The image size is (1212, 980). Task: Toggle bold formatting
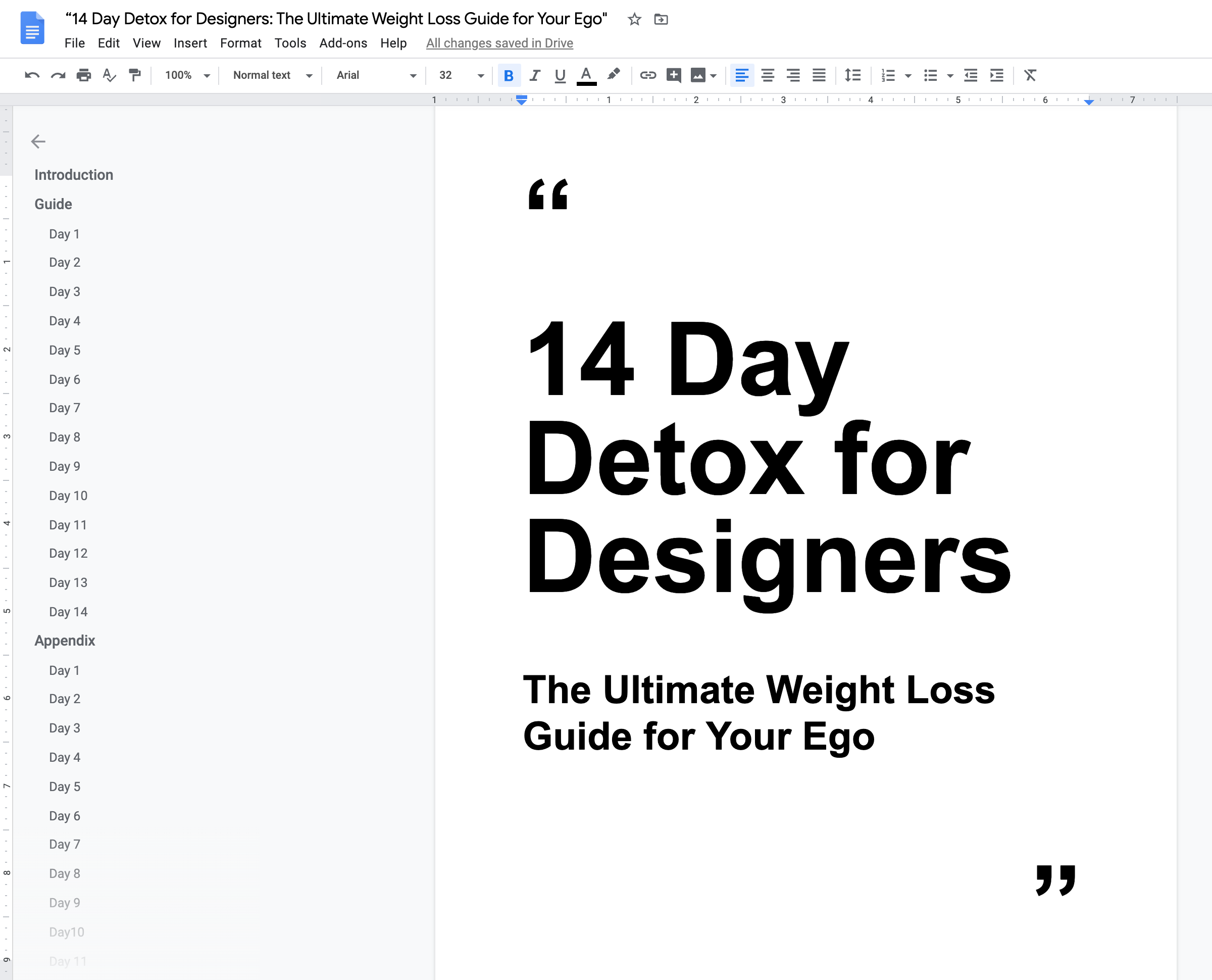509,75
